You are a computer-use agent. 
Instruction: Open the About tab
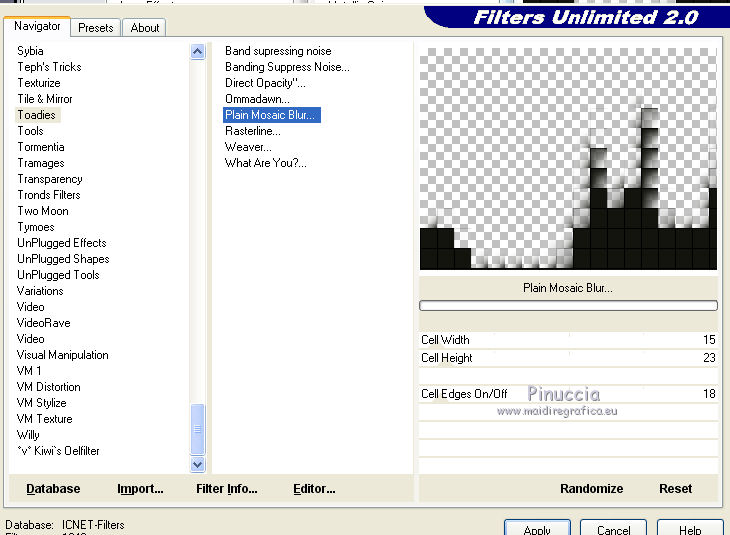tap(144, 28)
